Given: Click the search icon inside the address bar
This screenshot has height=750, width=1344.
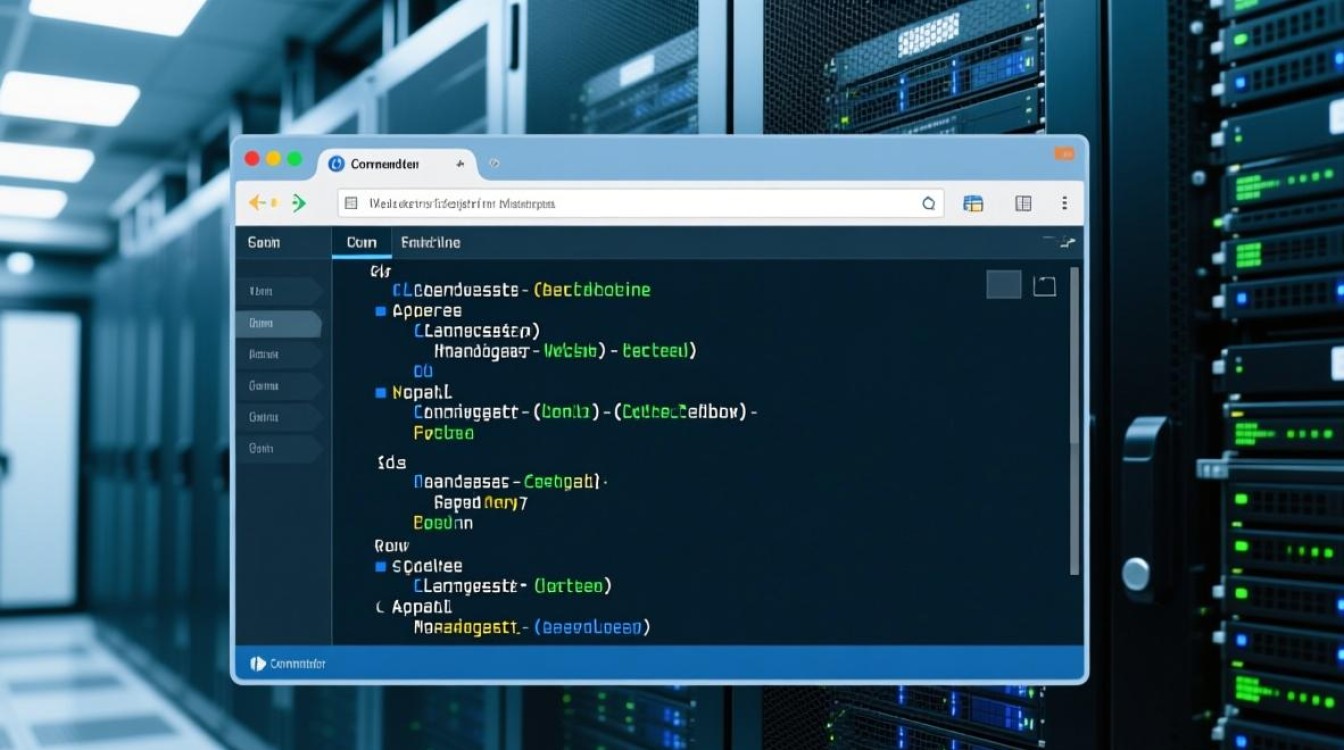Looking at the screenshot, I should pyautogui.click(x=928, y=203).
